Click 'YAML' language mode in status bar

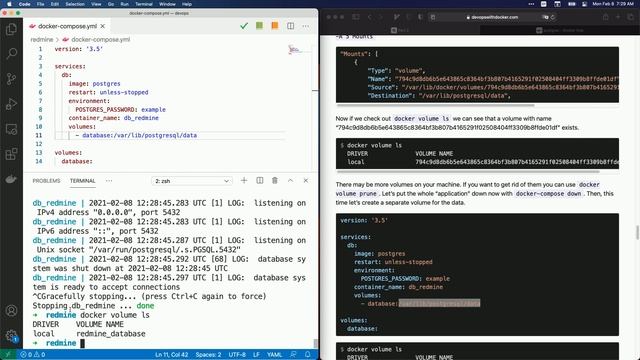pyautogui.click(x=274, y=355)
